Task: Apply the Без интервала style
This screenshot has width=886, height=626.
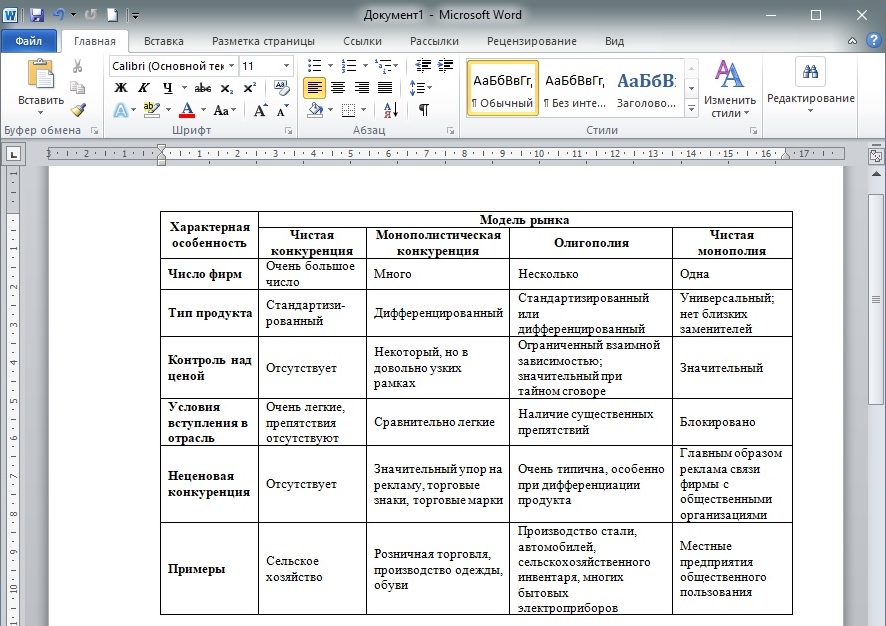Action: point(575,89)
